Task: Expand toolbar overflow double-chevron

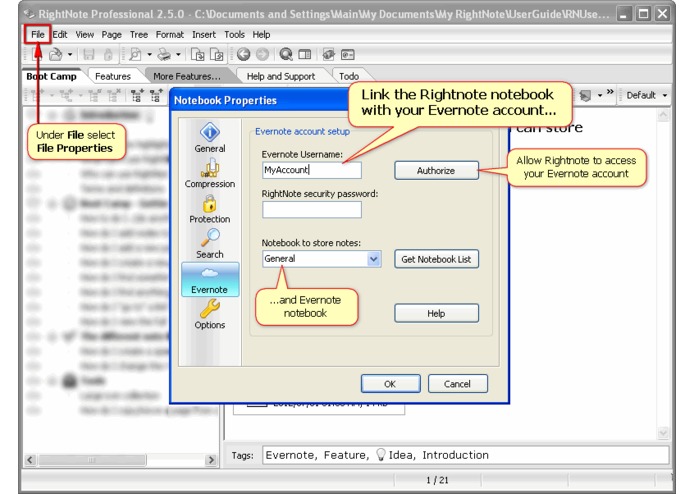Action: click(x=610, y=92)
